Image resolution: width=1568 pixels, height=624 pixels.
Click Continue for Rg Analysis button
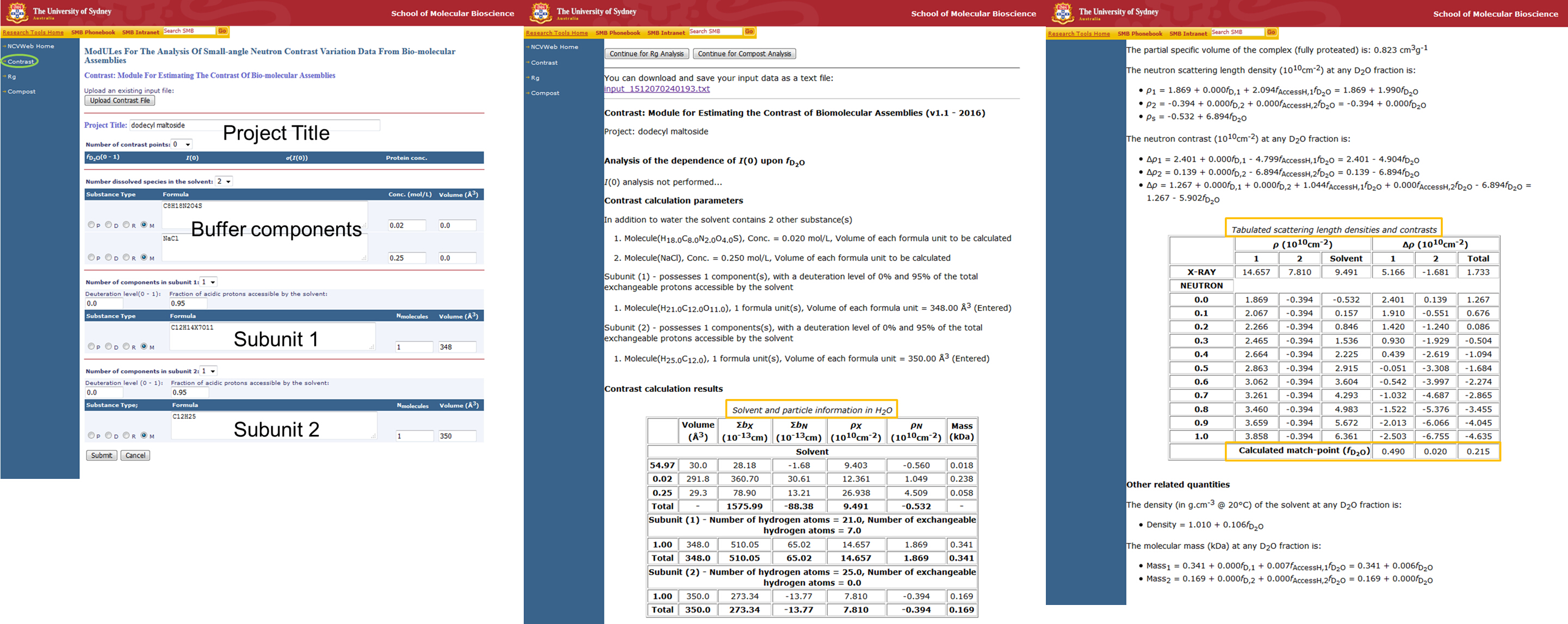647,53
